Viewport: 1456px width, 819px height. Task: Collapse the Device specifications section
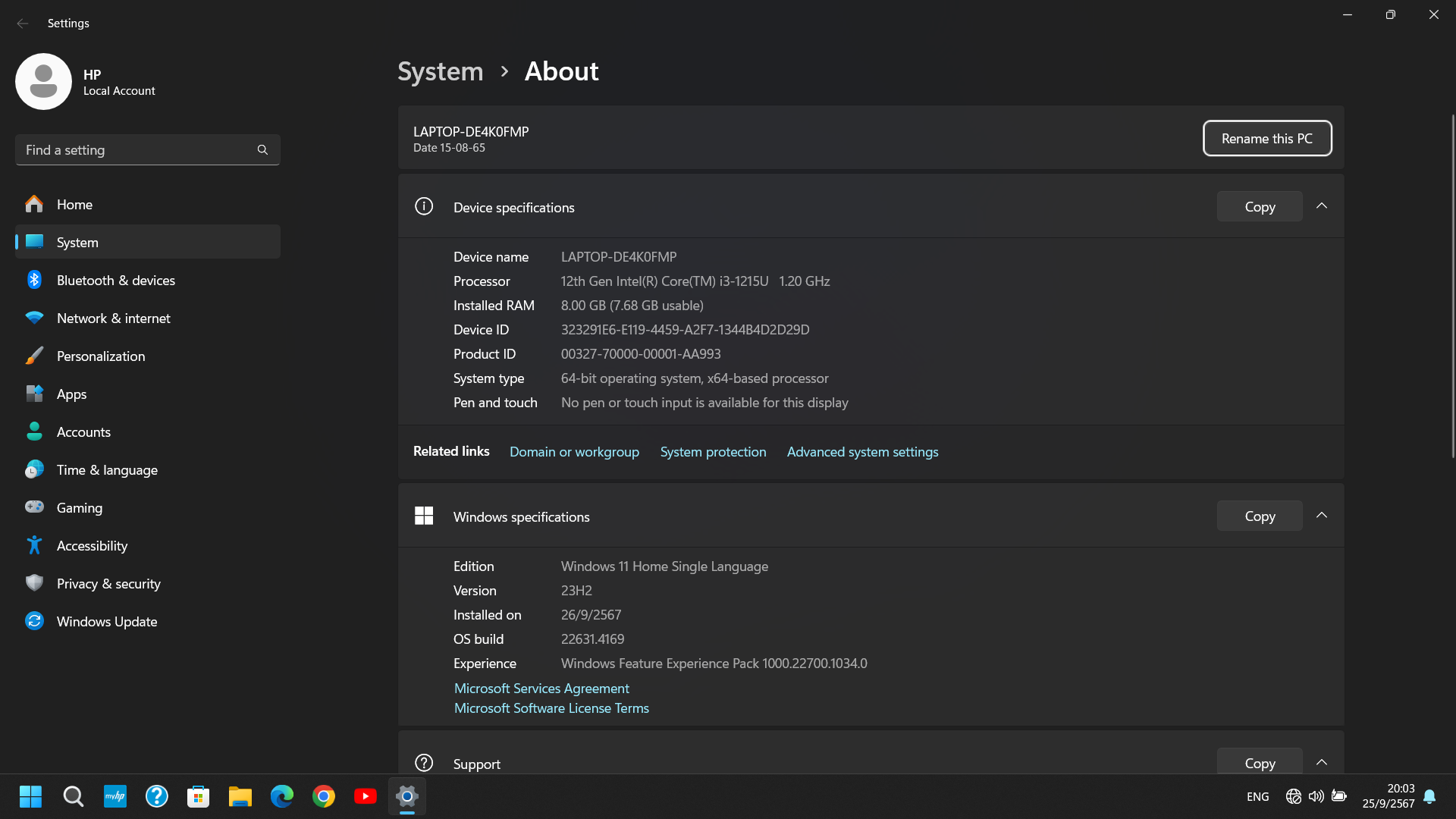pos(1322,206)
